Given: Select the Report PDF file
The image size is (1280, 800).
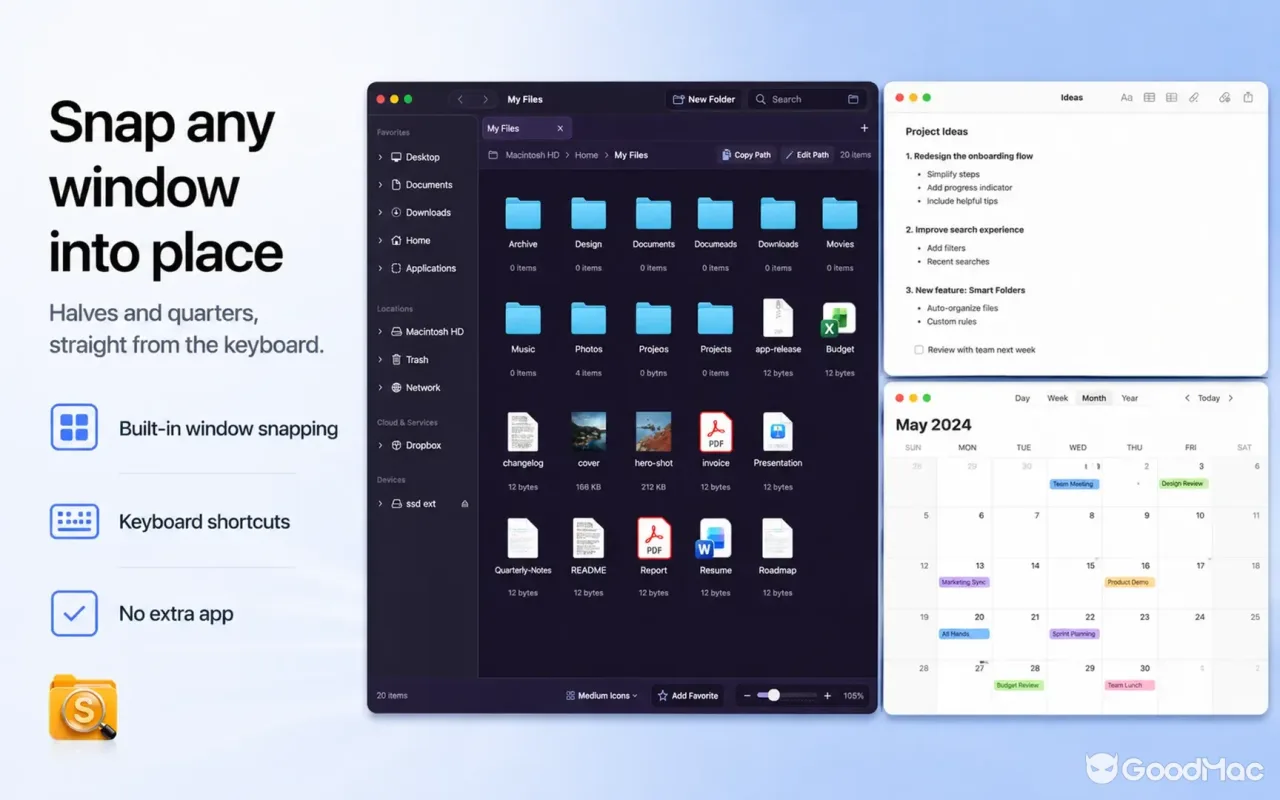Looking at the screenshot, I should pos(653,538).
